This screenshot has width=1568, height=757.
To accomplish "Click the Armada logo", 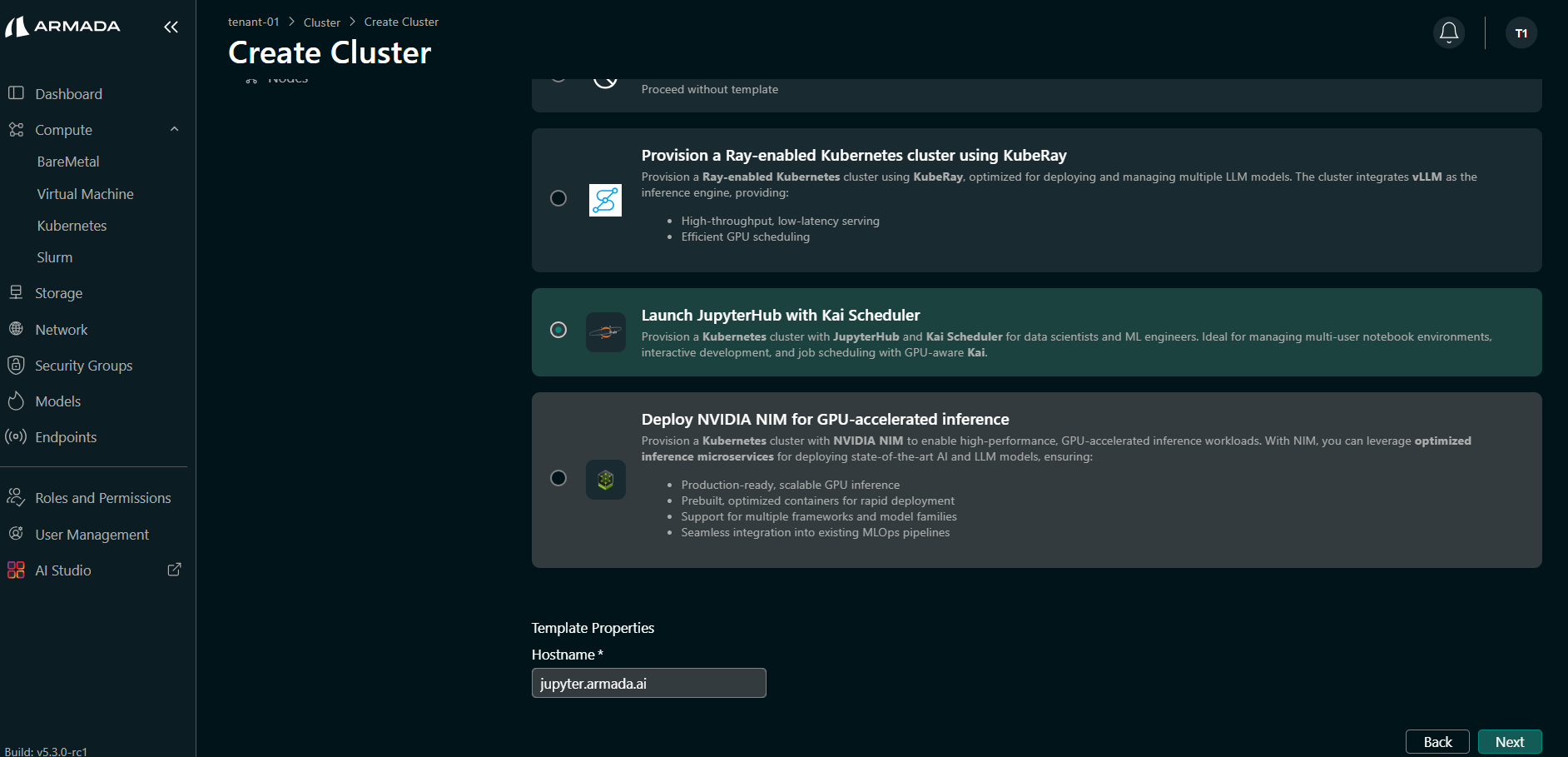I will (x=62, y=27).
